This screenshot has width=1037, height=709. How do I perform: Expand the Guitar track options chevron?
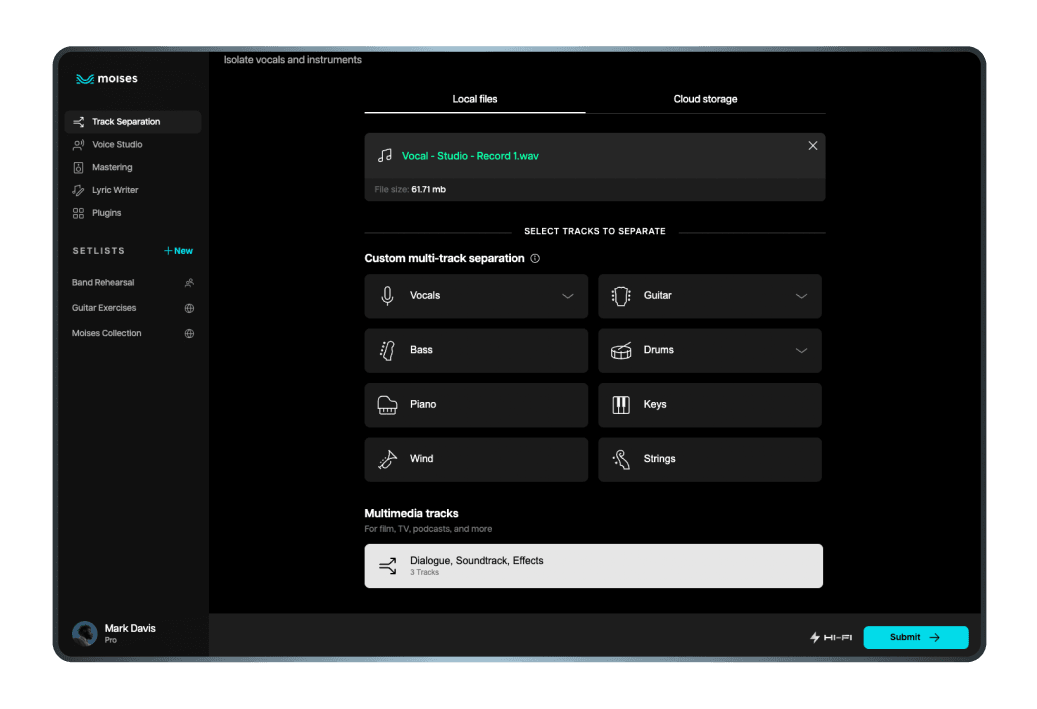coord(800,296)
